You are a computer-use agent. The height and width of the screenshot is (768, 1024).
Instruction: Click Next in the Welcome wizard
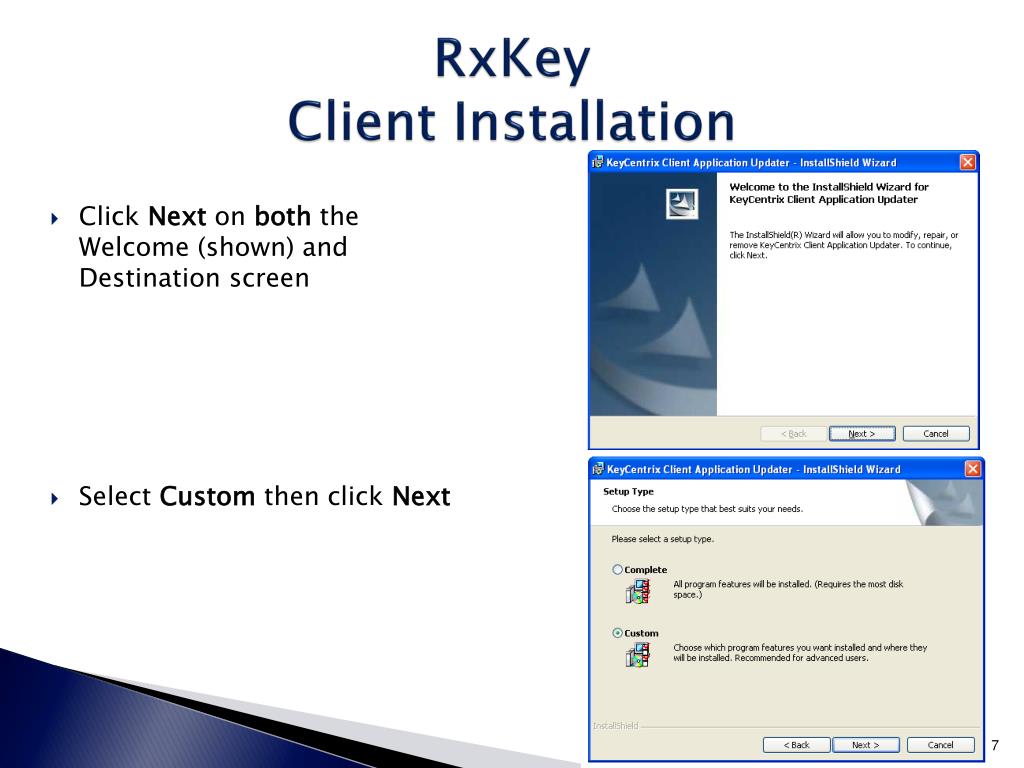coord(861,434)
